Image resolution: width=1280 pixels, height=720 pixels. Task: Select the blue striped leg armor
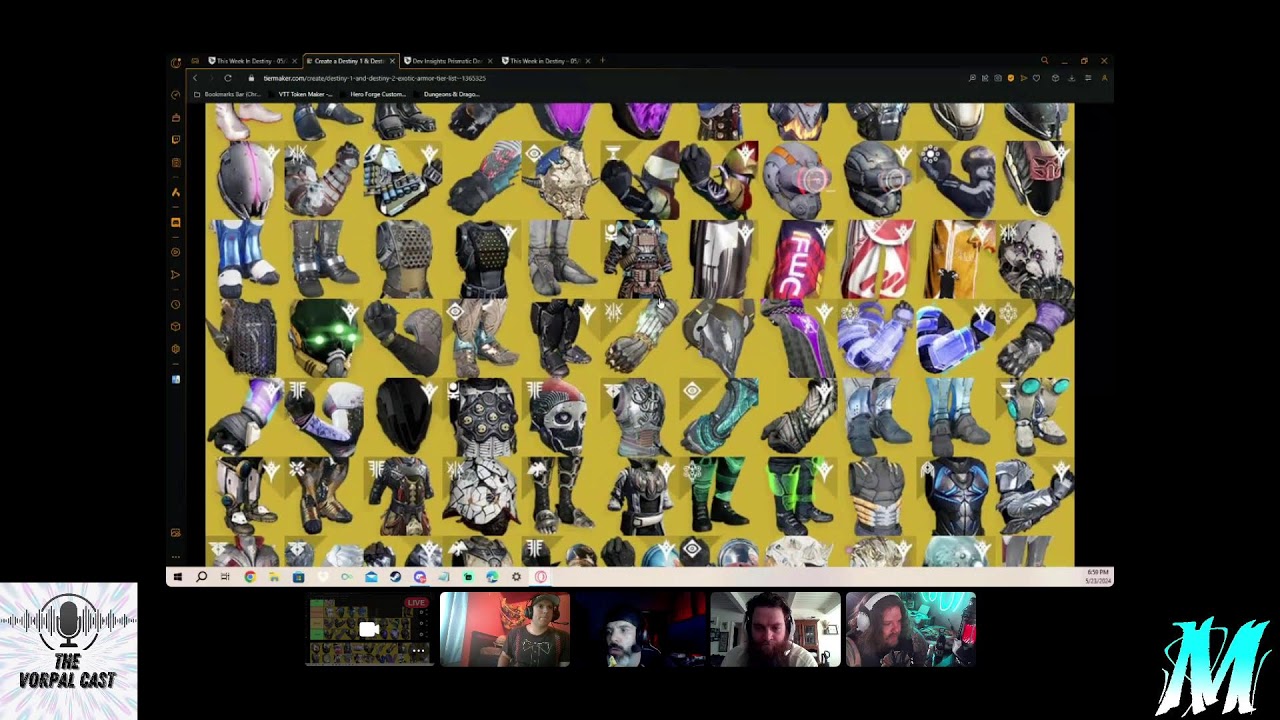(245, 259)
